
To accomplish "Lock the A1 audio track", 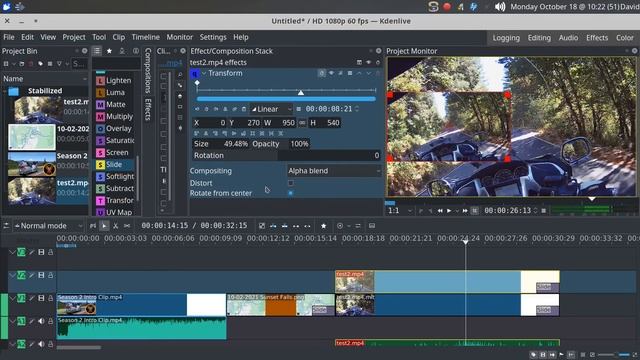I will pyautogui.click(x=51, y=321).
